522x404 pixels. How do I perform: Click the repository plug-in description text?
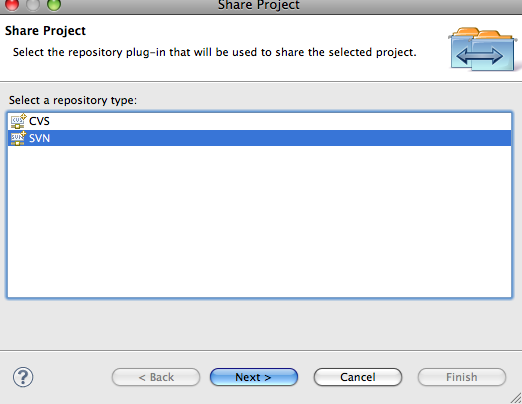click(x=215, y=52)
